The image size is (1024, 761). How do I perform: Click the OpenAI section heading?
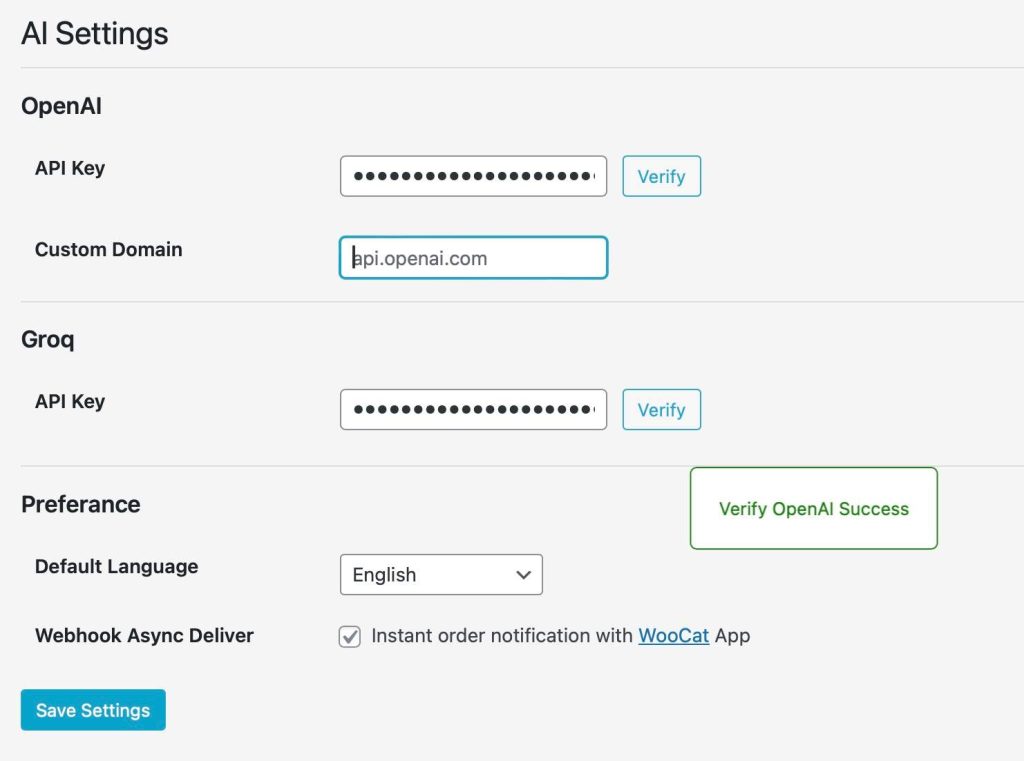[x=61, y=106]
